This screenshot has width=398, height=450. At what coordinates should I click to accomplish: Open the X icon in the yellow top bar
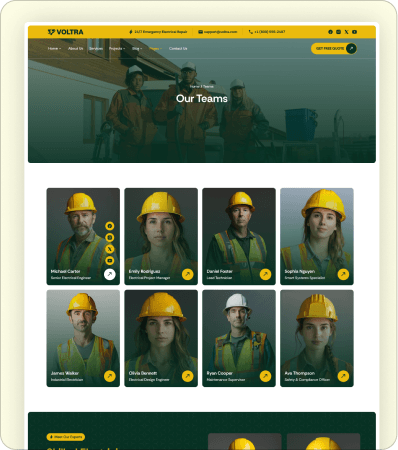coord(346,32)
